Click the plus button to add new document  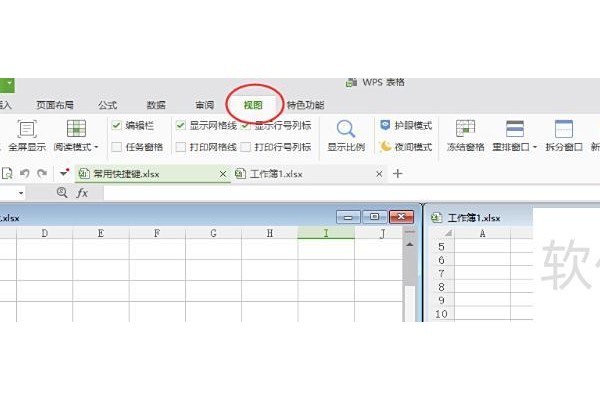click(x=398, y=174)
